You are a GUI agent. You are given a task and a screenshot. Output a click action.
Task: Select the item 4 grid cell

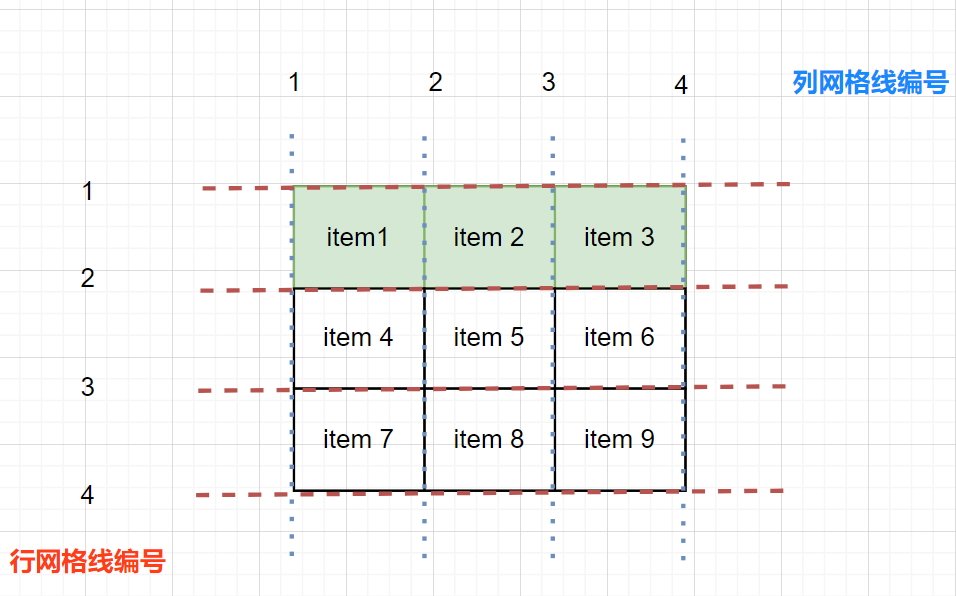click(358, 338)
